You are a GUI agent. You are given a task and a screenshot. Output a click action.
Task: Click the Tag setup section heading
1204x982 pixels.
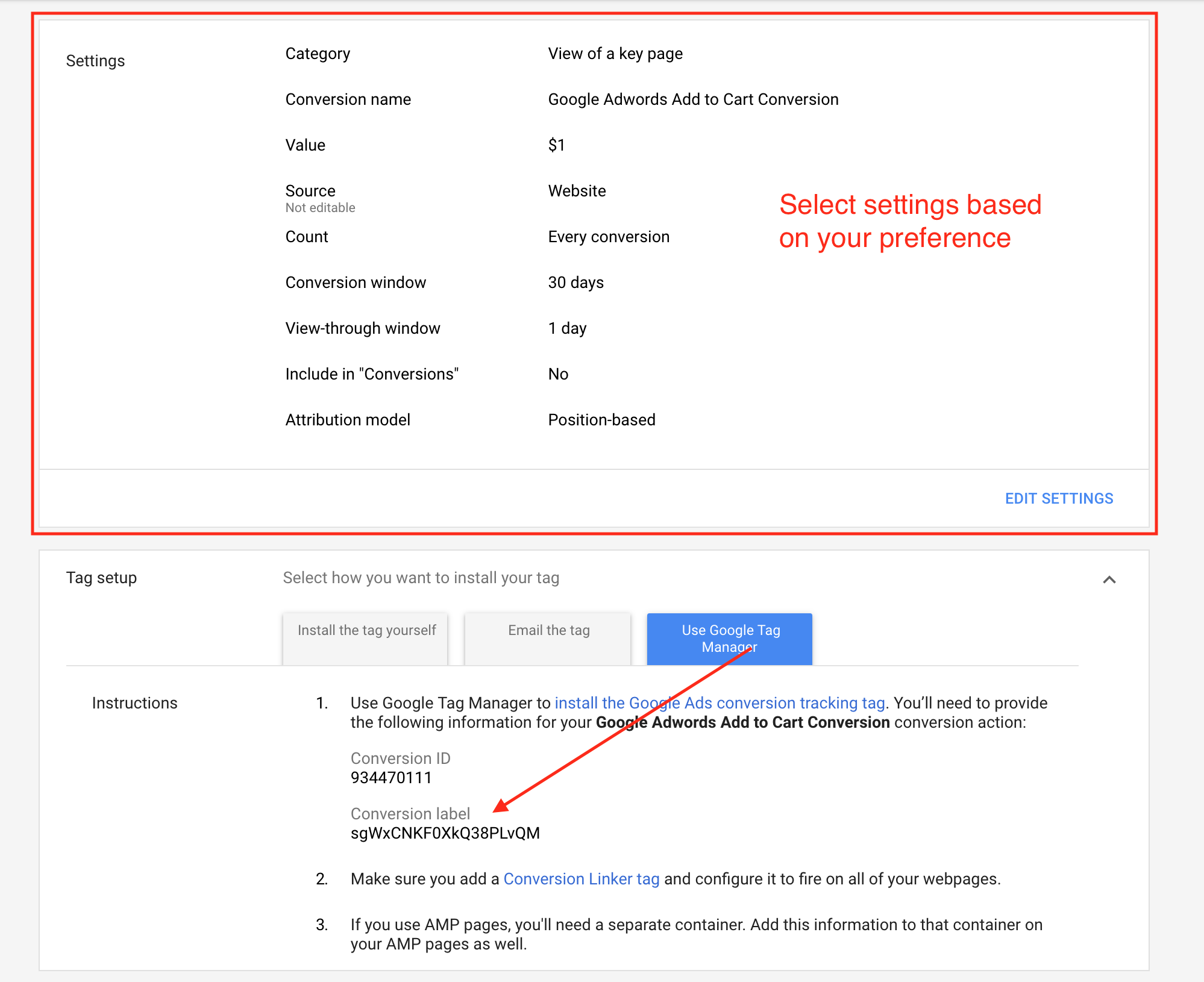tap(101, 578)
